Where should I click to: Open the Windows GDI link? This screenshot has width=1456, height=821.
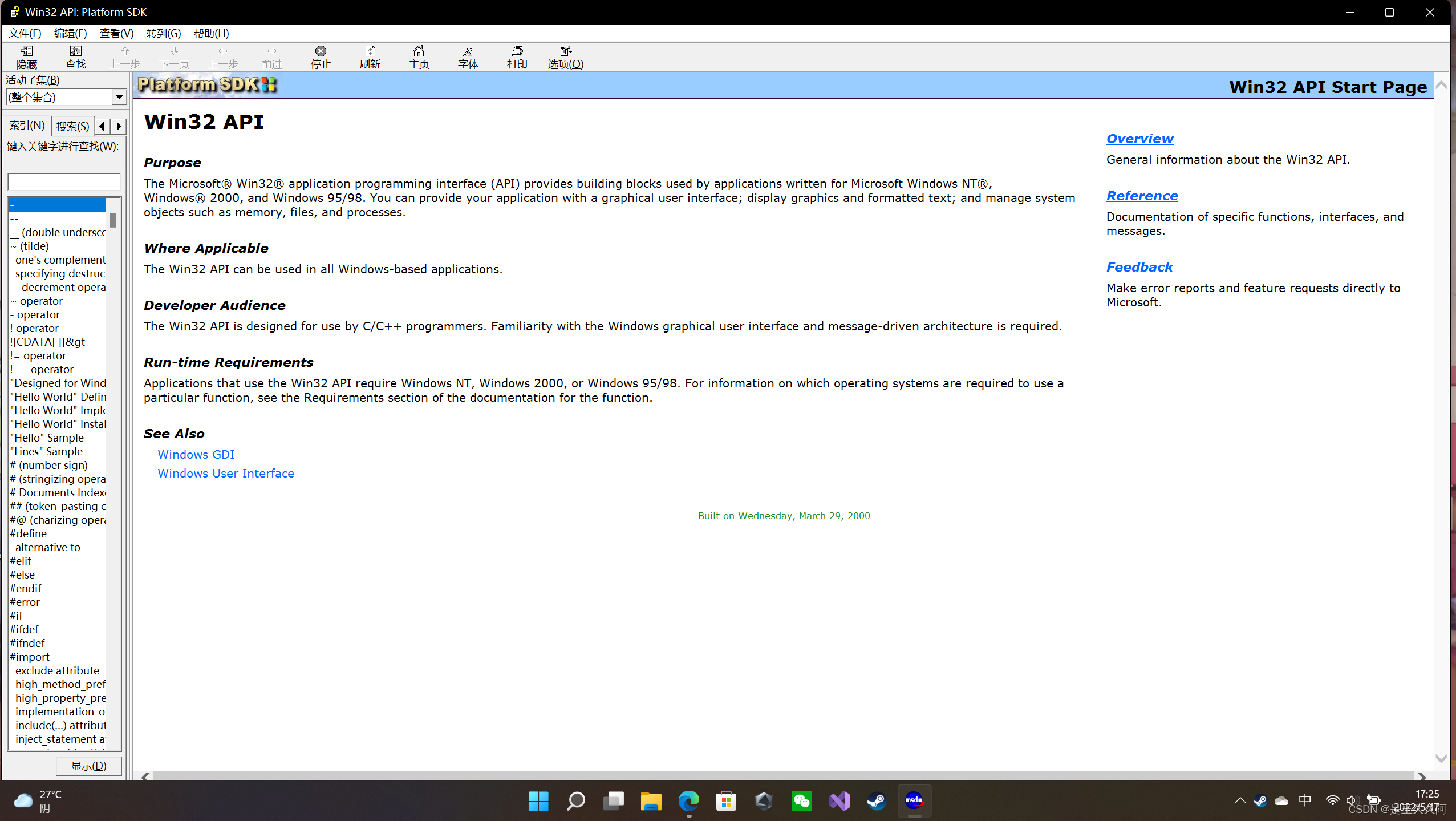(x=196, y=455)
